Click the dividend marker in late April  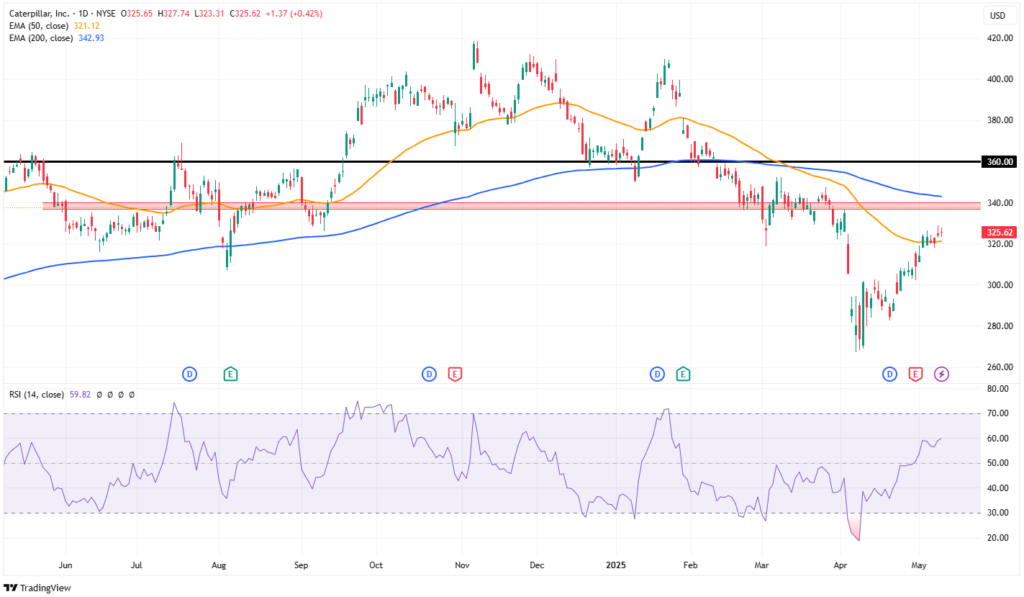pos(889,374)
